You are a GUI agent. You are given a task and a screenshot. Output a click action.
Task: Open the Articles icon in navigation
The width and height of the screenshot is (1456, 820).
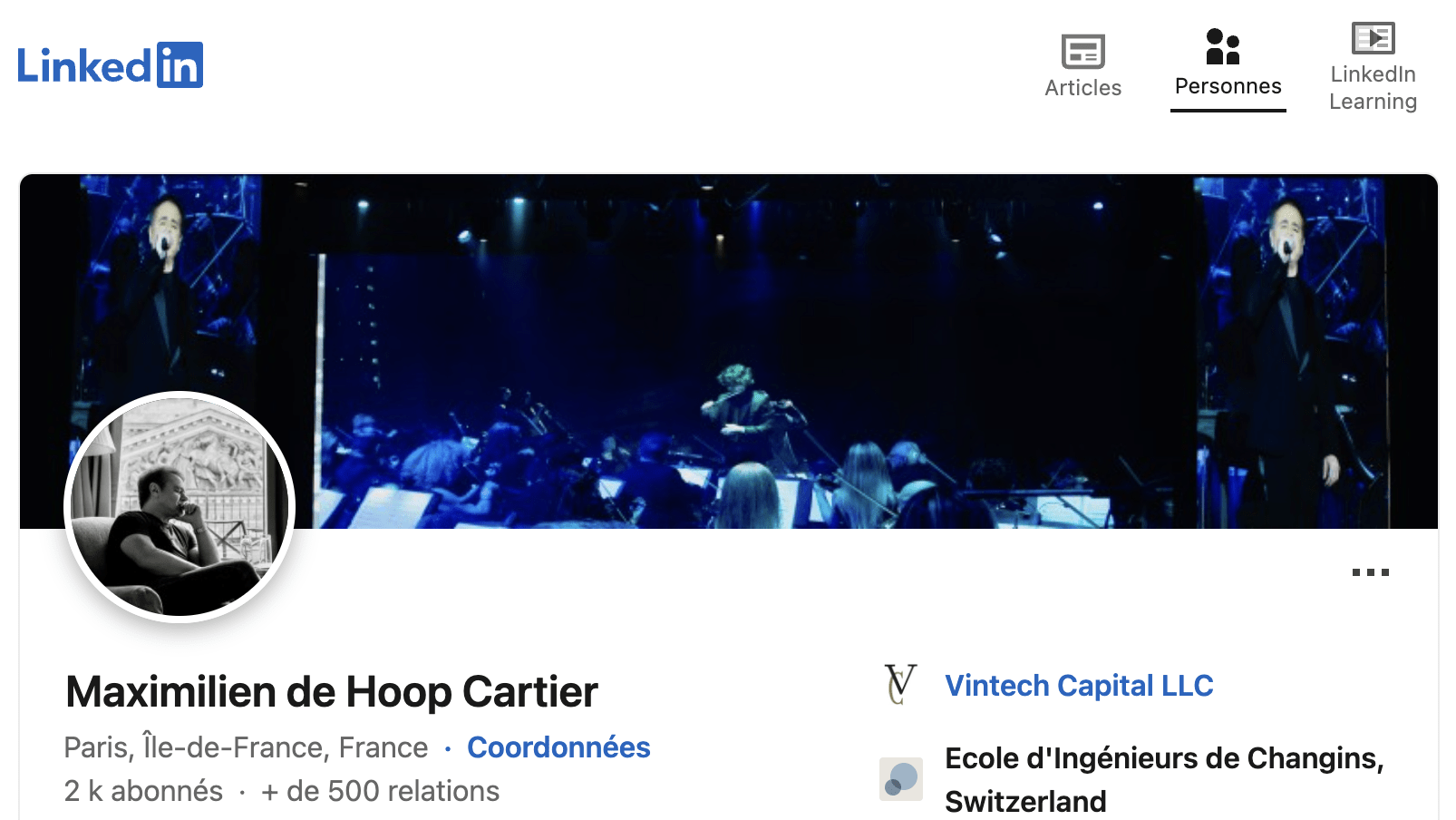pyautogui.click(x=1082, y=52)
